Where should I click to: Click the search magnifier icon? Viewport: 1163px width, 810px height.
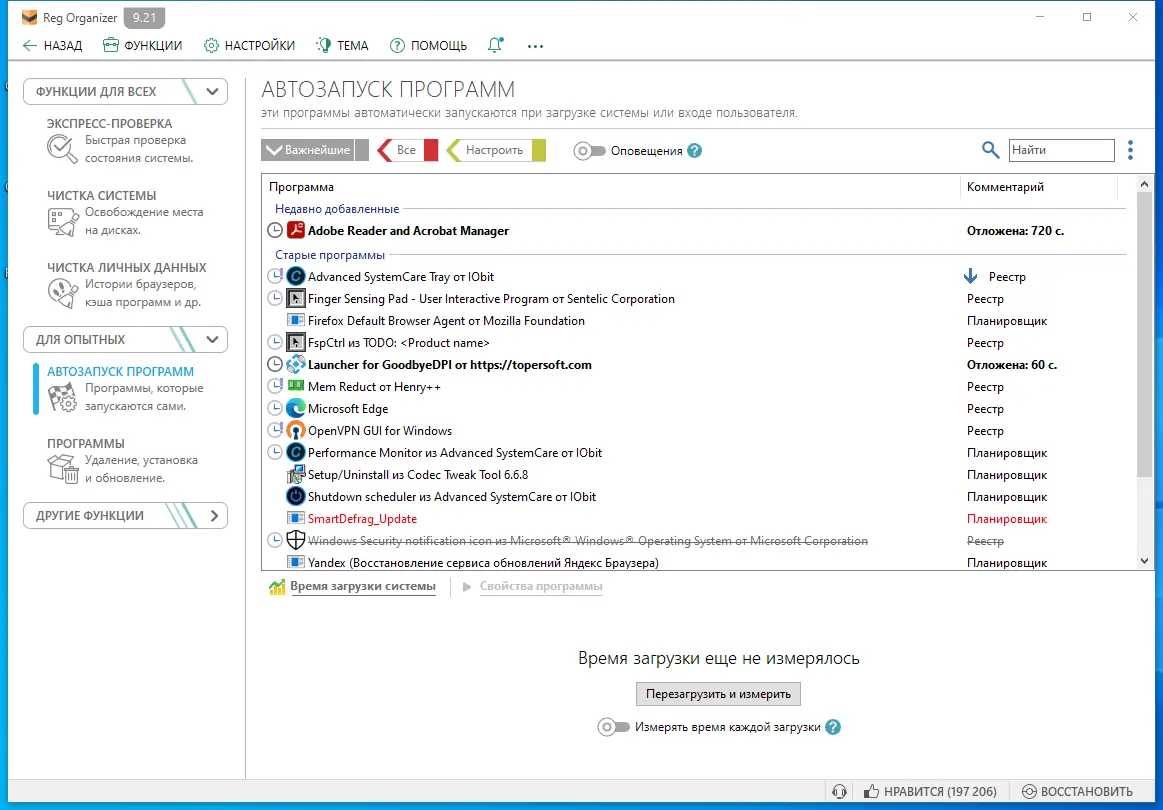tap(990, 150)
